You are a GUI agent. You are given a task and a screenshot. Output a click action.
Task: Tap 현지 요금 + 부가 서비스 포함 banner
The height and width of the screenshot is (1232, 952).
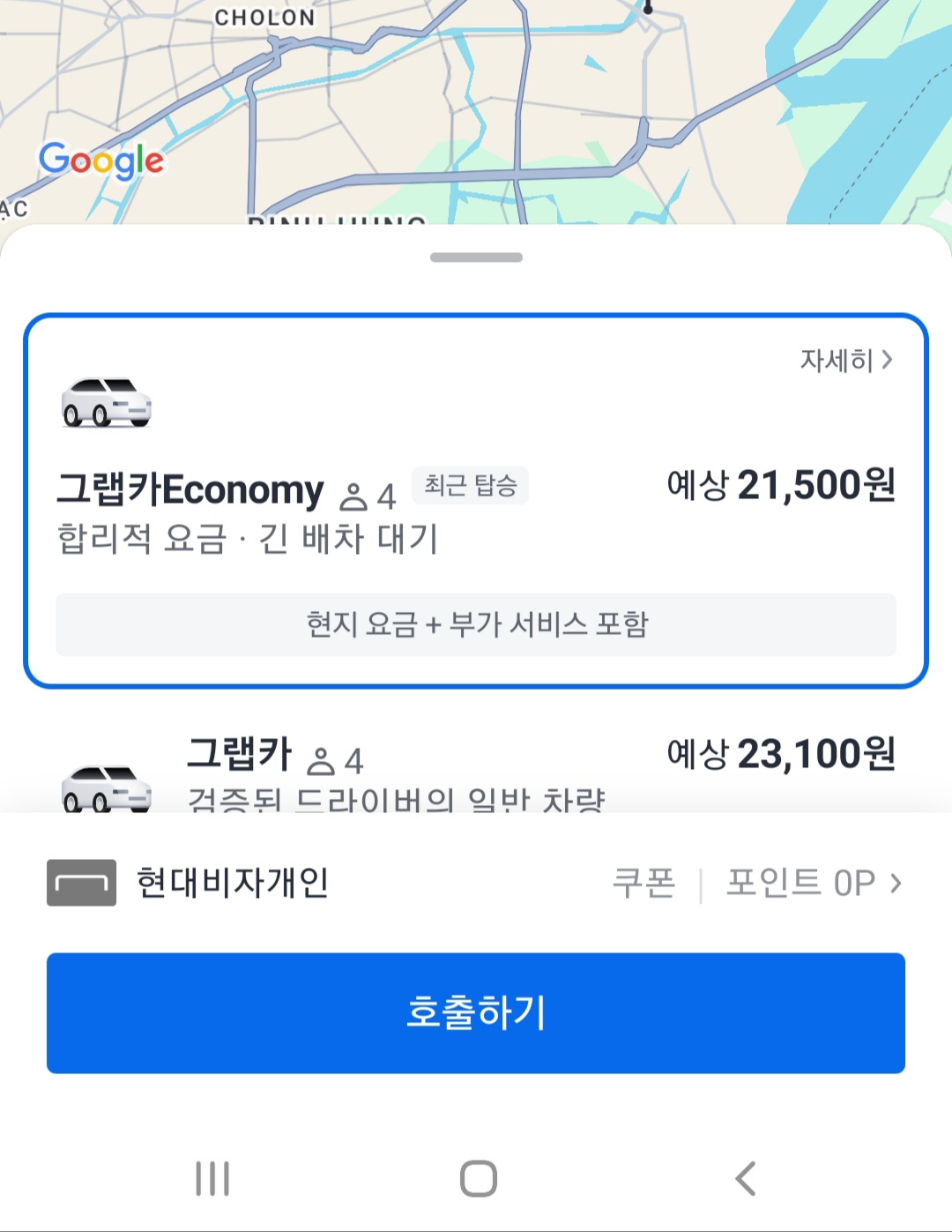[476, 624]
